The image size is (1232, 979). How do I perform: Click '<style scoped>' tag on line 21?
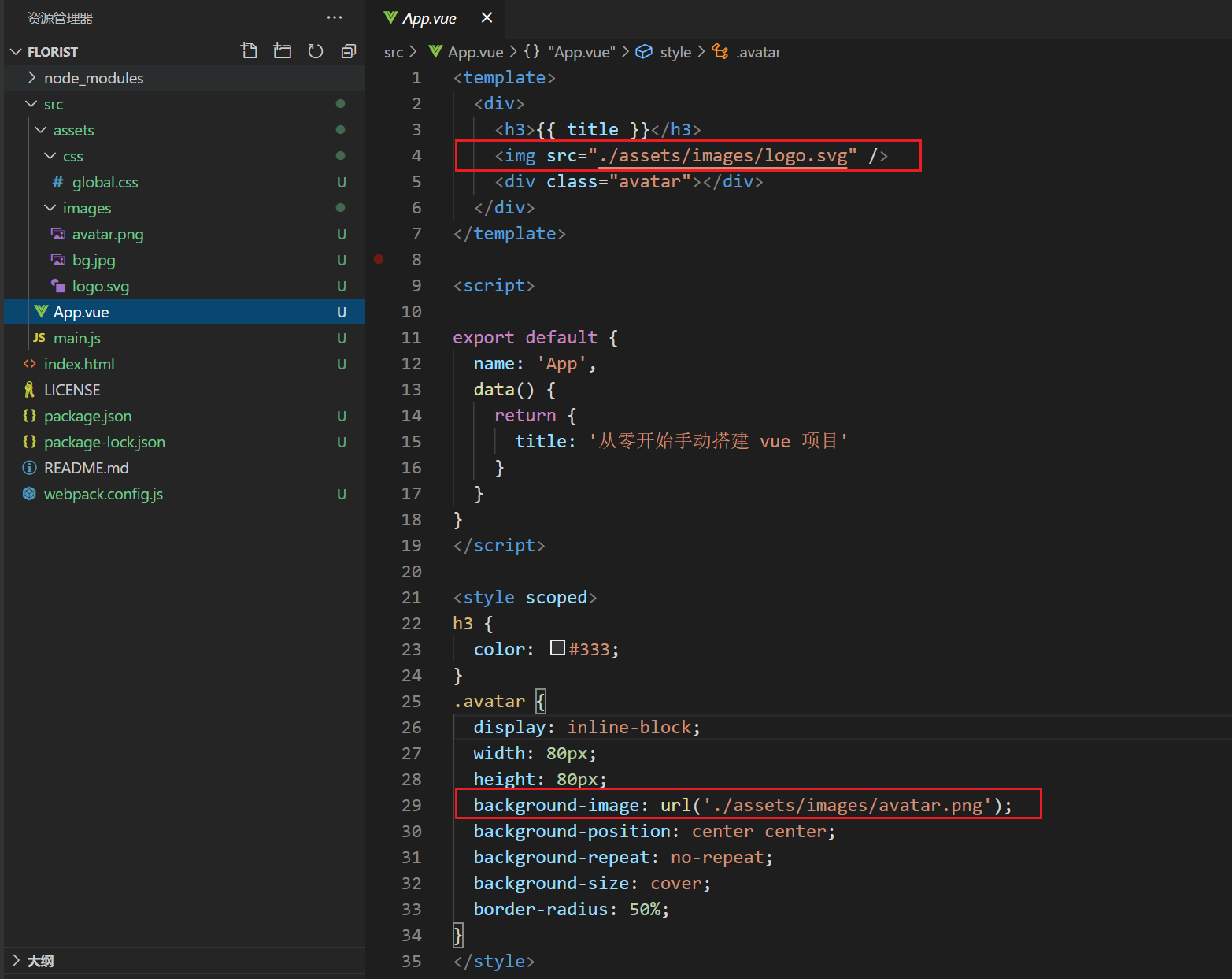[525, 598]
